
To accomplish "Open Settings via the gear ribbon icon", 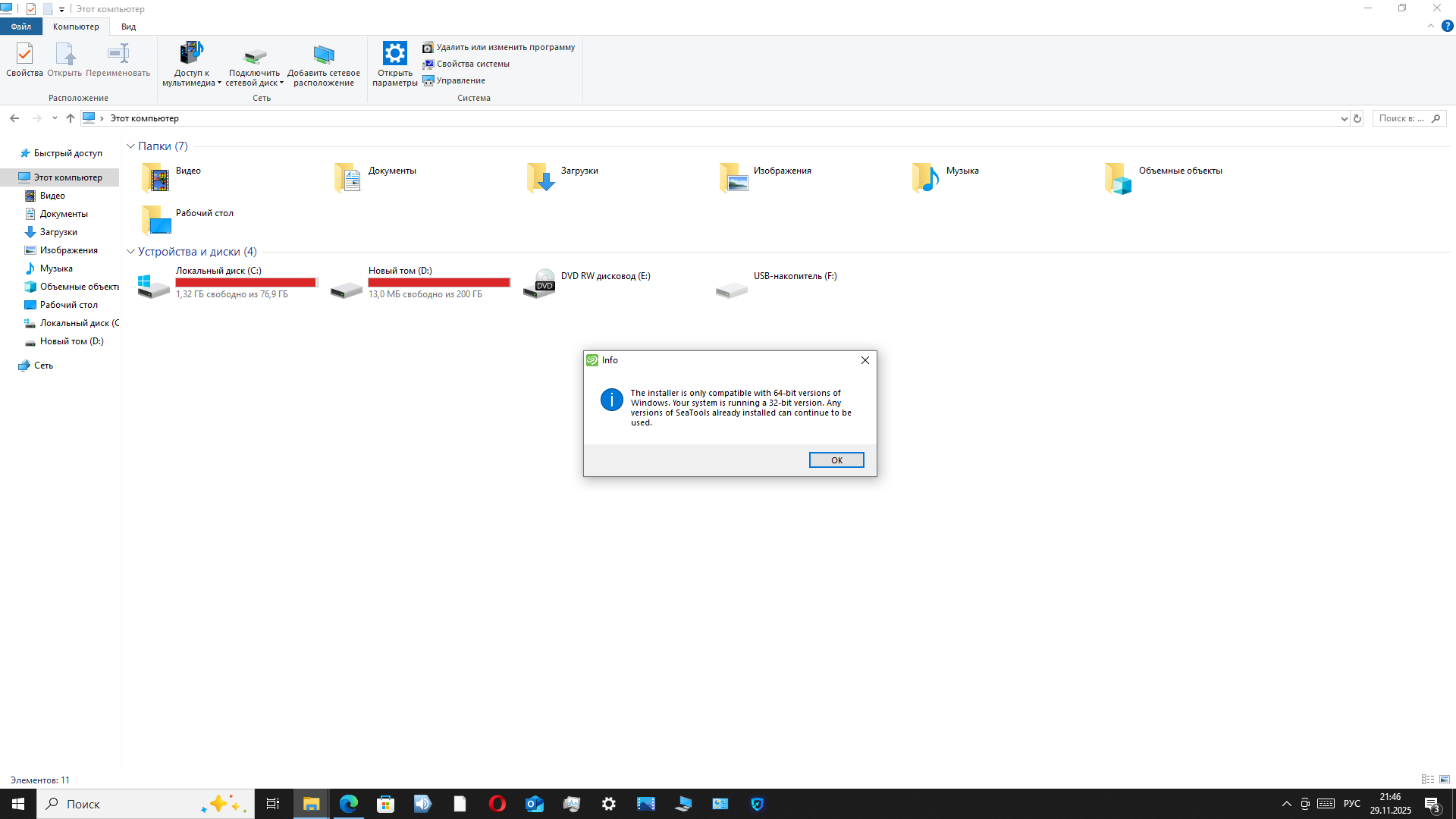I will click(x=394, y=55).
